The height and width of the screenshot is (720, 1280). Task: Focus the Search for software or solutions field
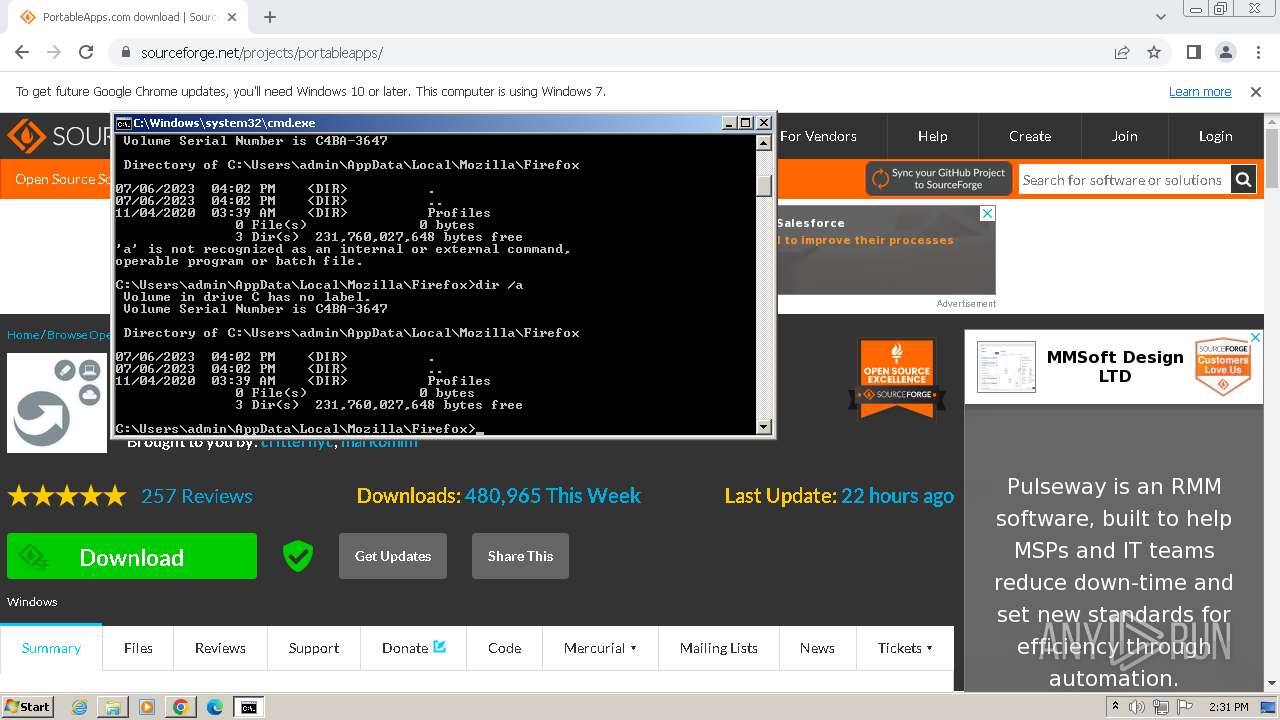click(1124, 180)
